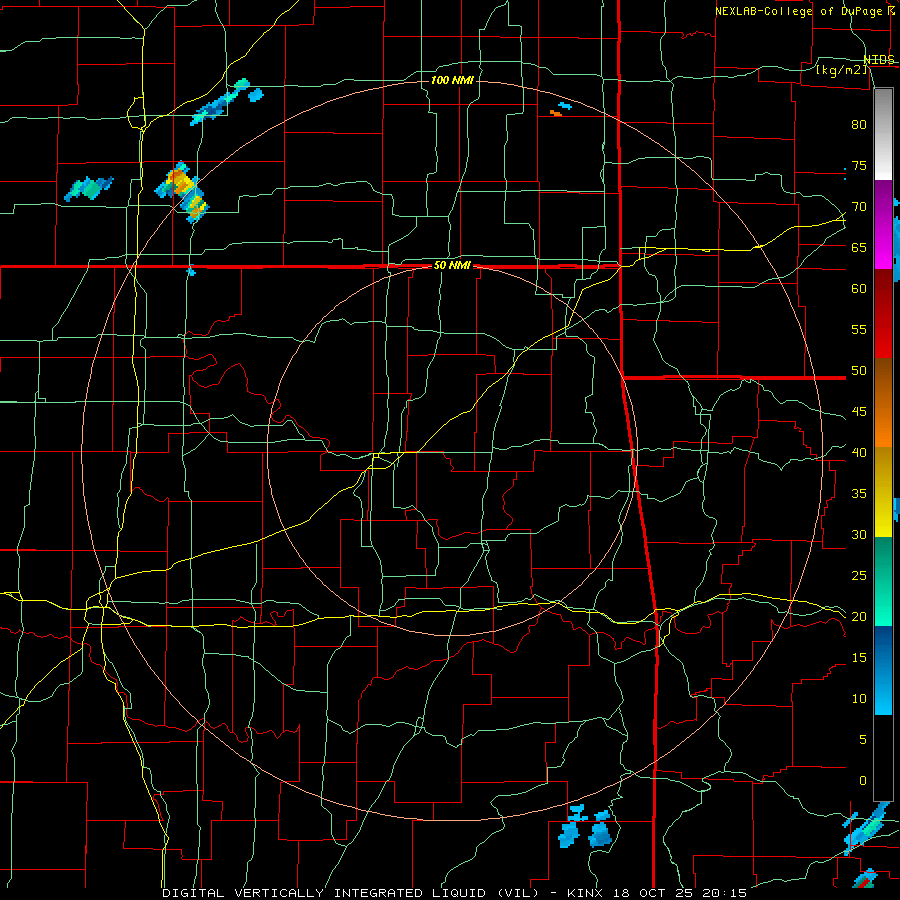The image size is (900, 900).
Task: Click the 20 value on the color scale
Action: 859,616
